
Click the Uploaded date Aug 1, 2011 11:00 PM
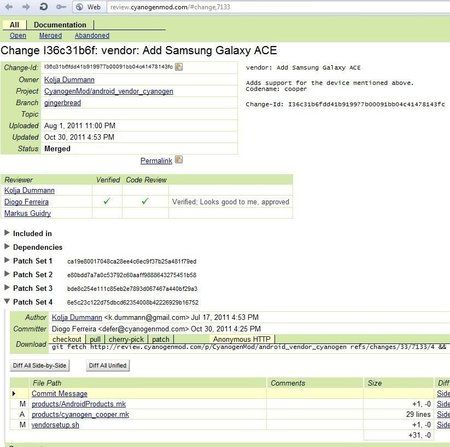[x=80, y=126]
